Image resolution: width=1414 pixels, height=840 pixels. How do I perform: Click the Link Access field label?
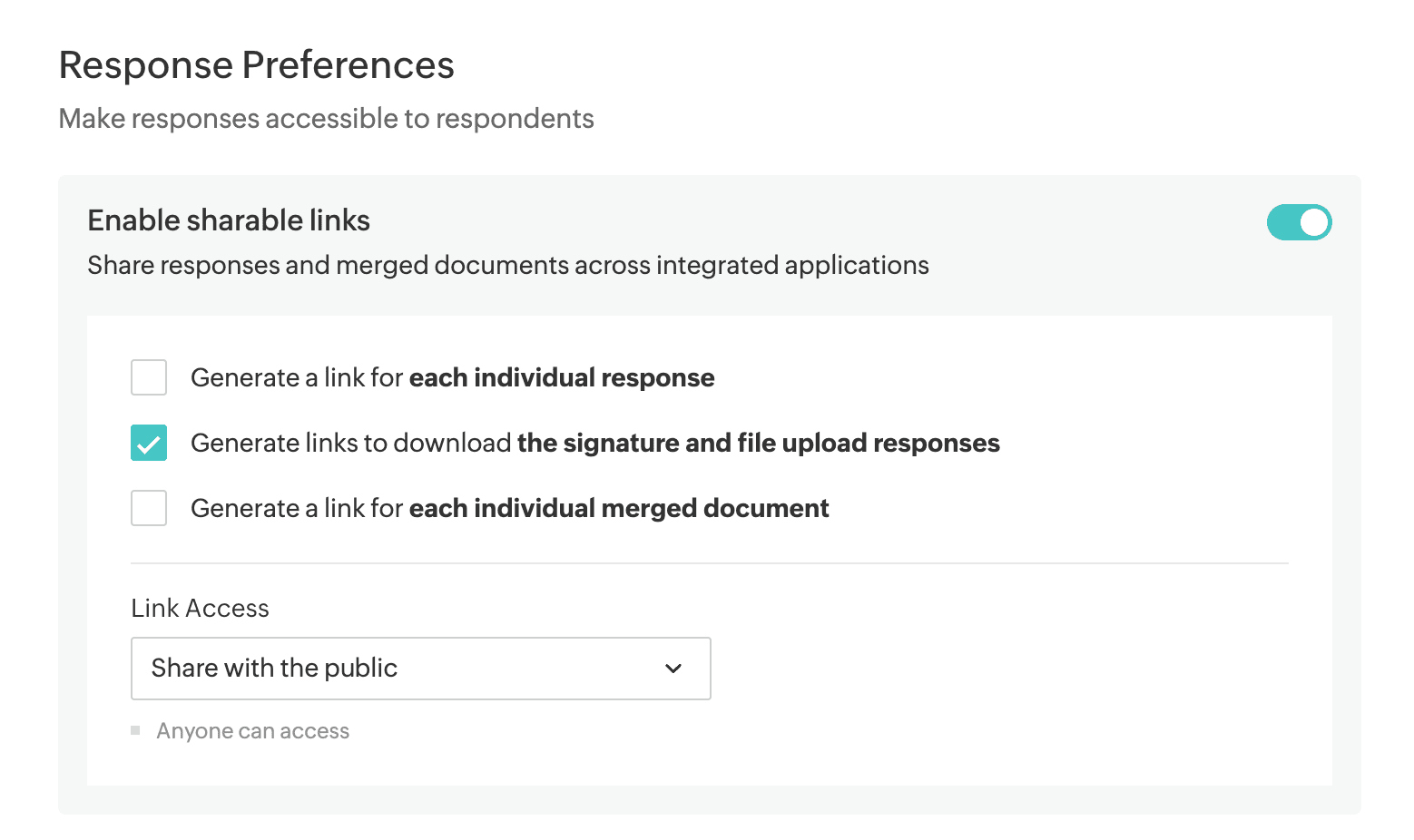pyautogui.click(x=200, y=608)
